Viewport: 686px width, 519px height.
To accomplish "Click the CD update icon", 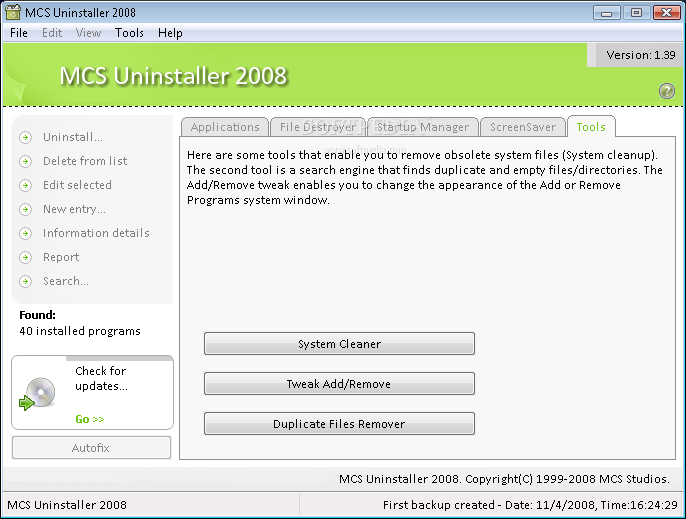I will click(x=38, y=394).
